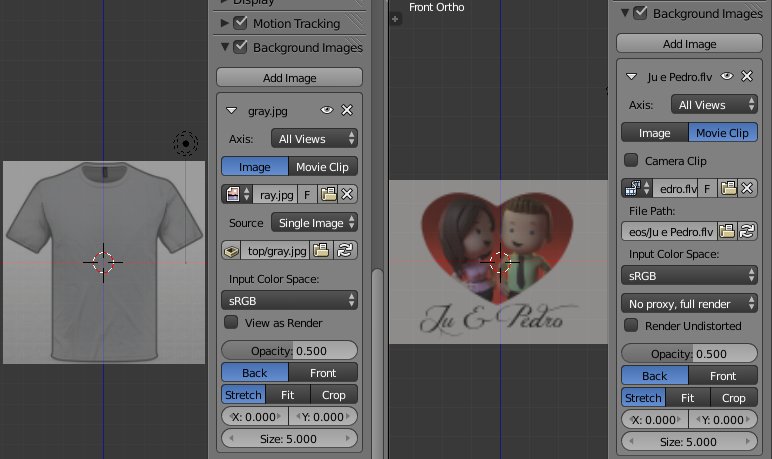Toggle Background Images checkbox in right panel
Viewport: 772px width, 459px height.
coord(640,13)
